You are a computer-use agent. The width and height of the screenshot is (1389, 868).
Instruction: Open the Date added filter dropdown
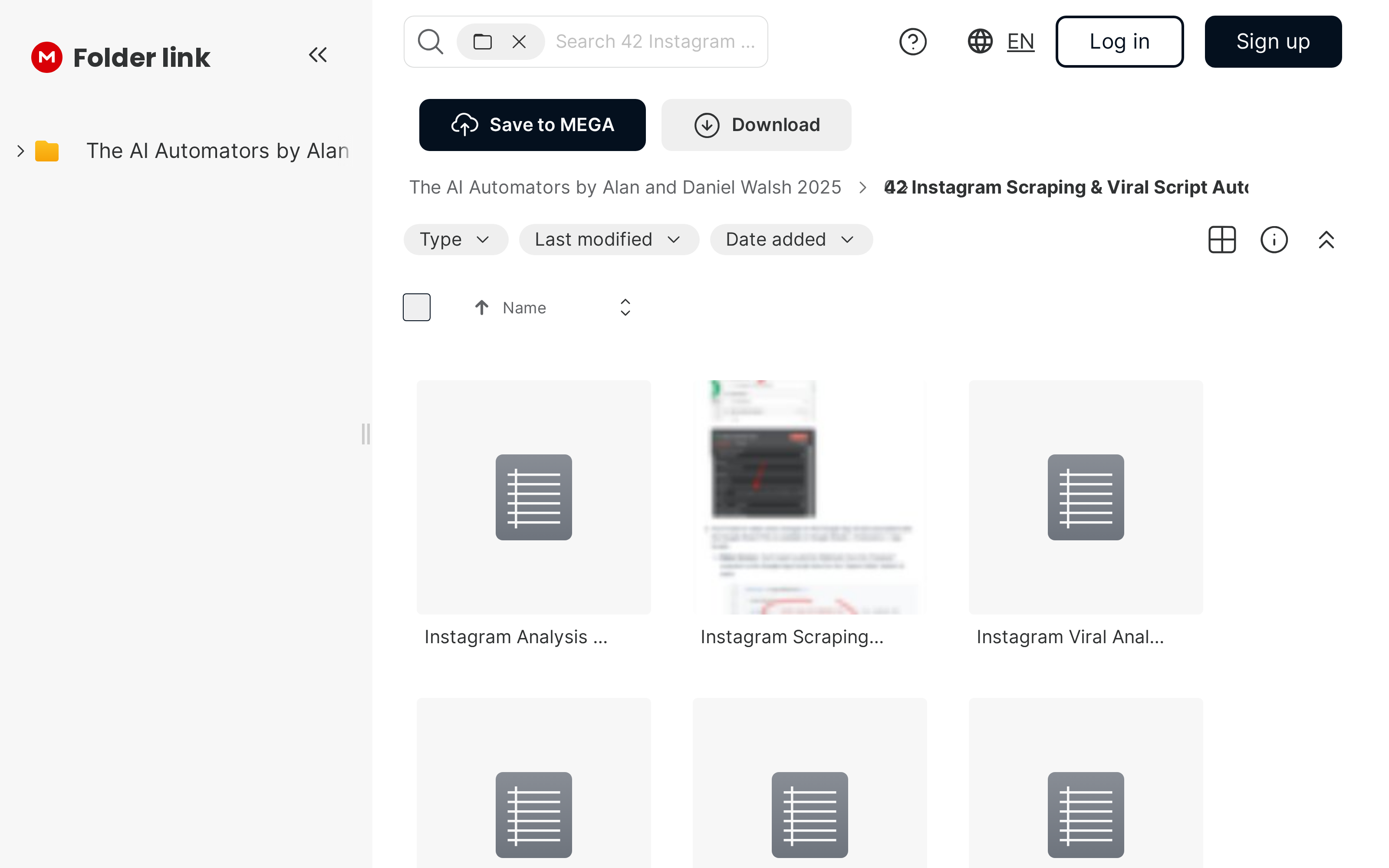click(x=791, y=240)
